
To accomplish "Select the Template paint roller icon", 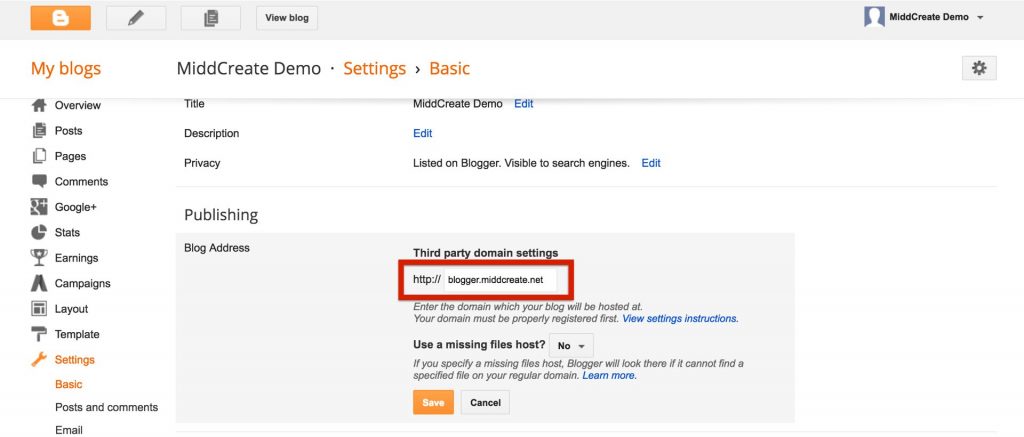I will click(x=39, y=334).
